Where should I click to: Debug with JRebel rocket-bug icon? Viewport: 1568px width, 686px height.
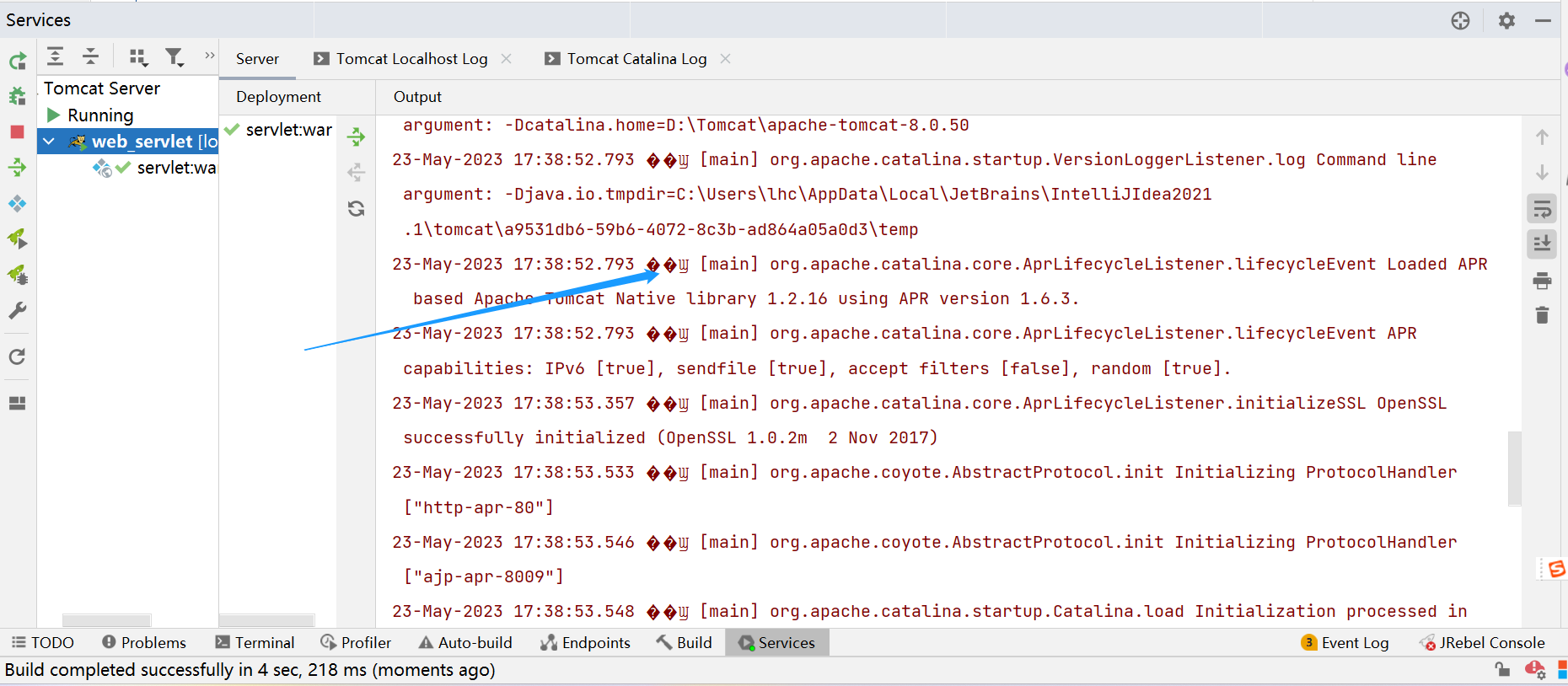[x=18, y=275]
